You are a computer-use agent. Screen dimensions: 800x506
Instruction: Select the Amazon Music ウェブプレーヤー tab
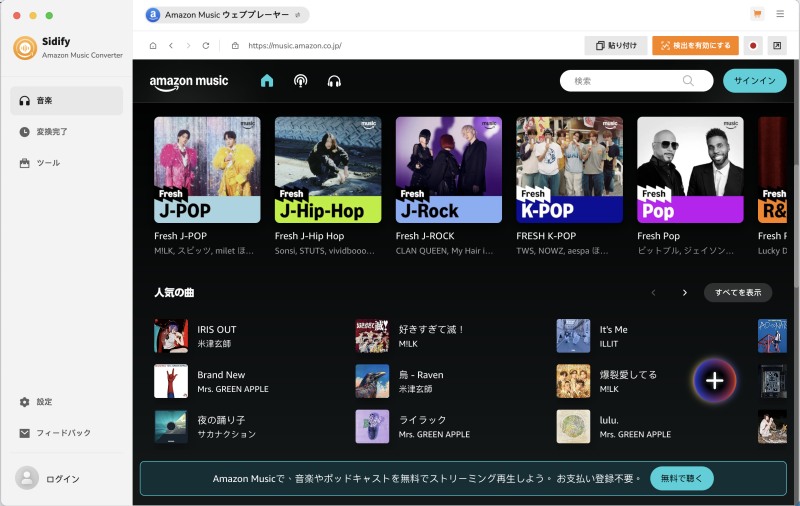tap(227, 15)
